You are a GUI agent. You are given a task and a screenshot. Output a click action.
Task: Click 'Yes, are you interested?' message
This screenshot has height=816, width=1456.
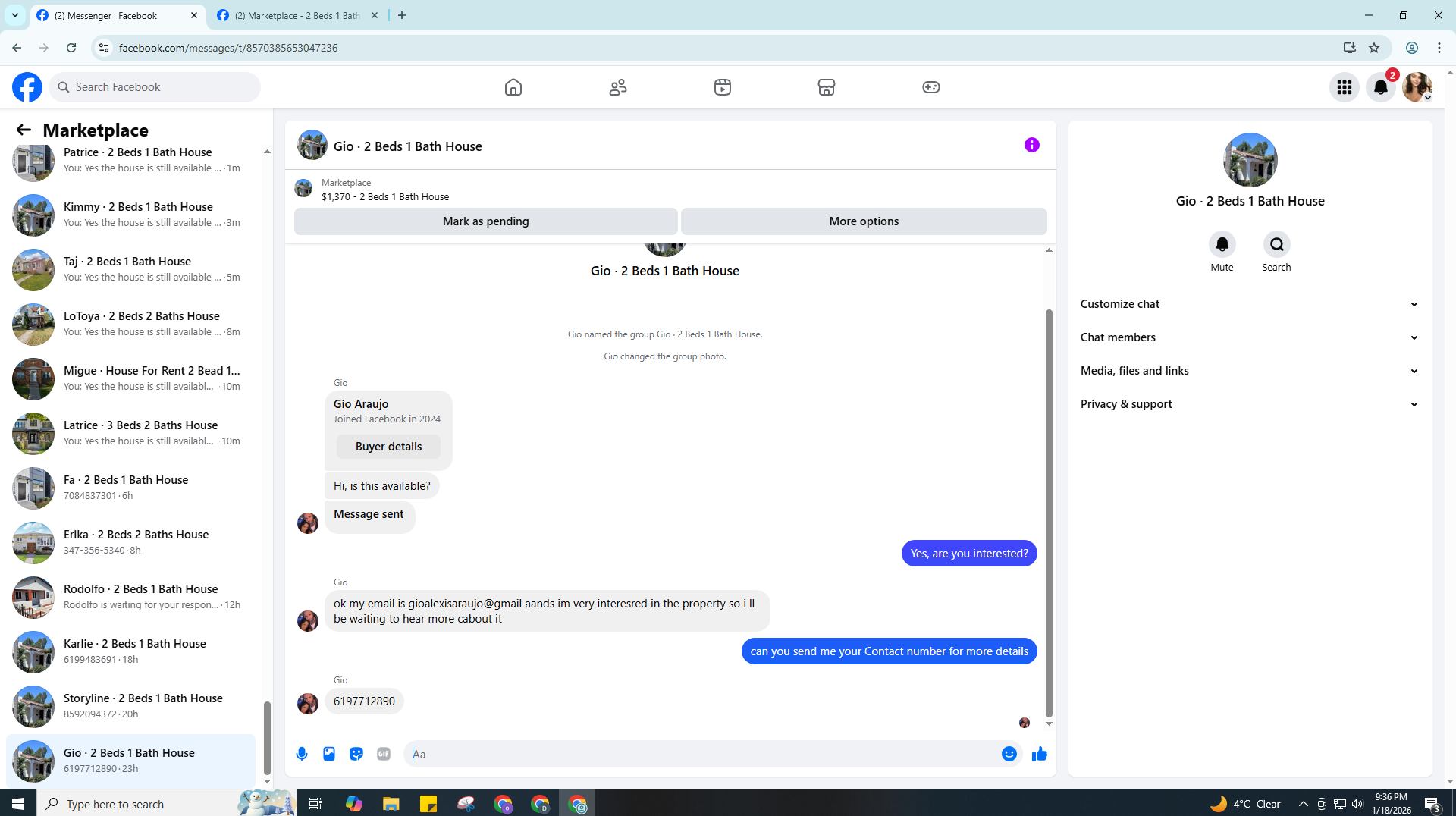click(x=969, y=554)
